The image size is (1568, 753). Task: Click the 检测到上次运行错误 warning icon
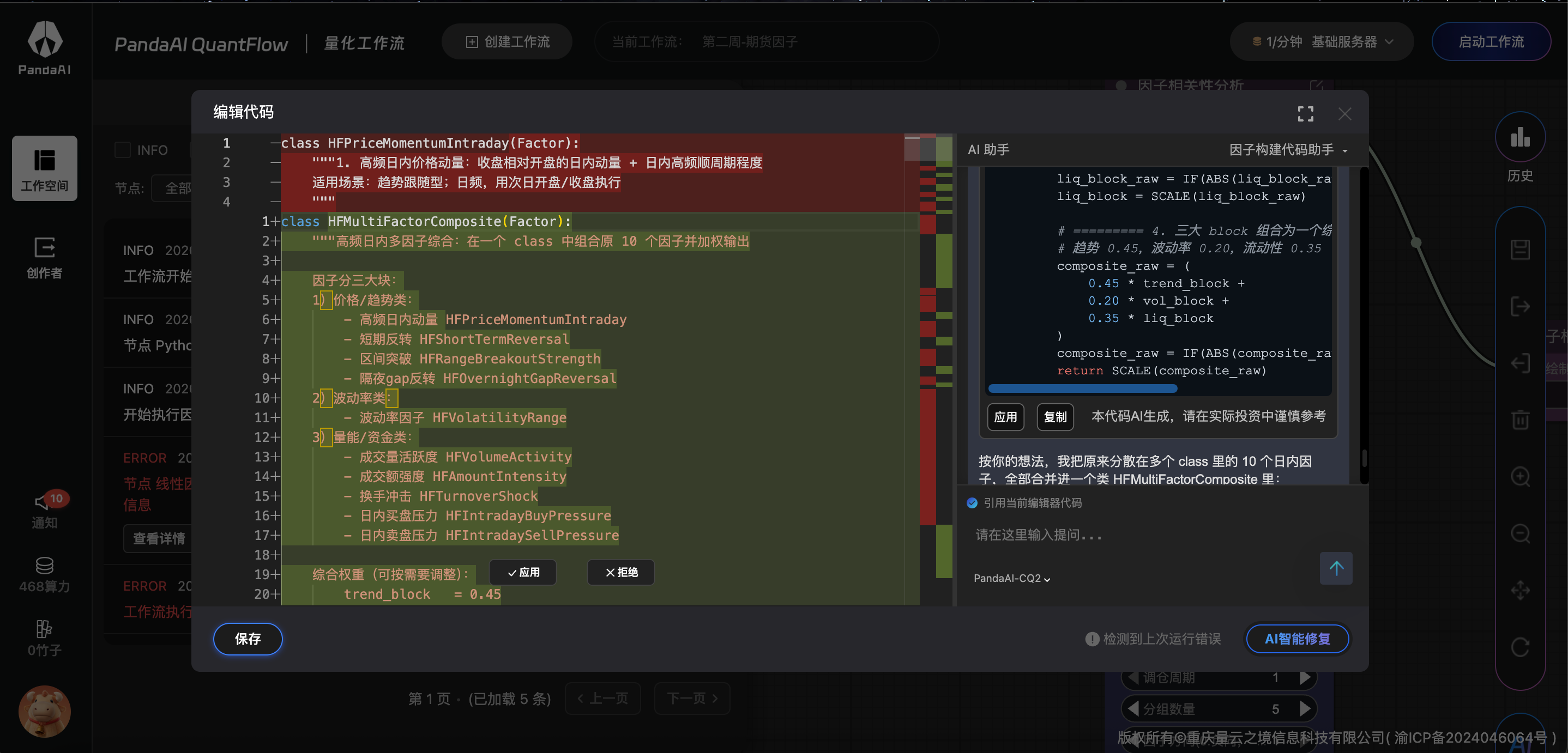(1092, 639)
